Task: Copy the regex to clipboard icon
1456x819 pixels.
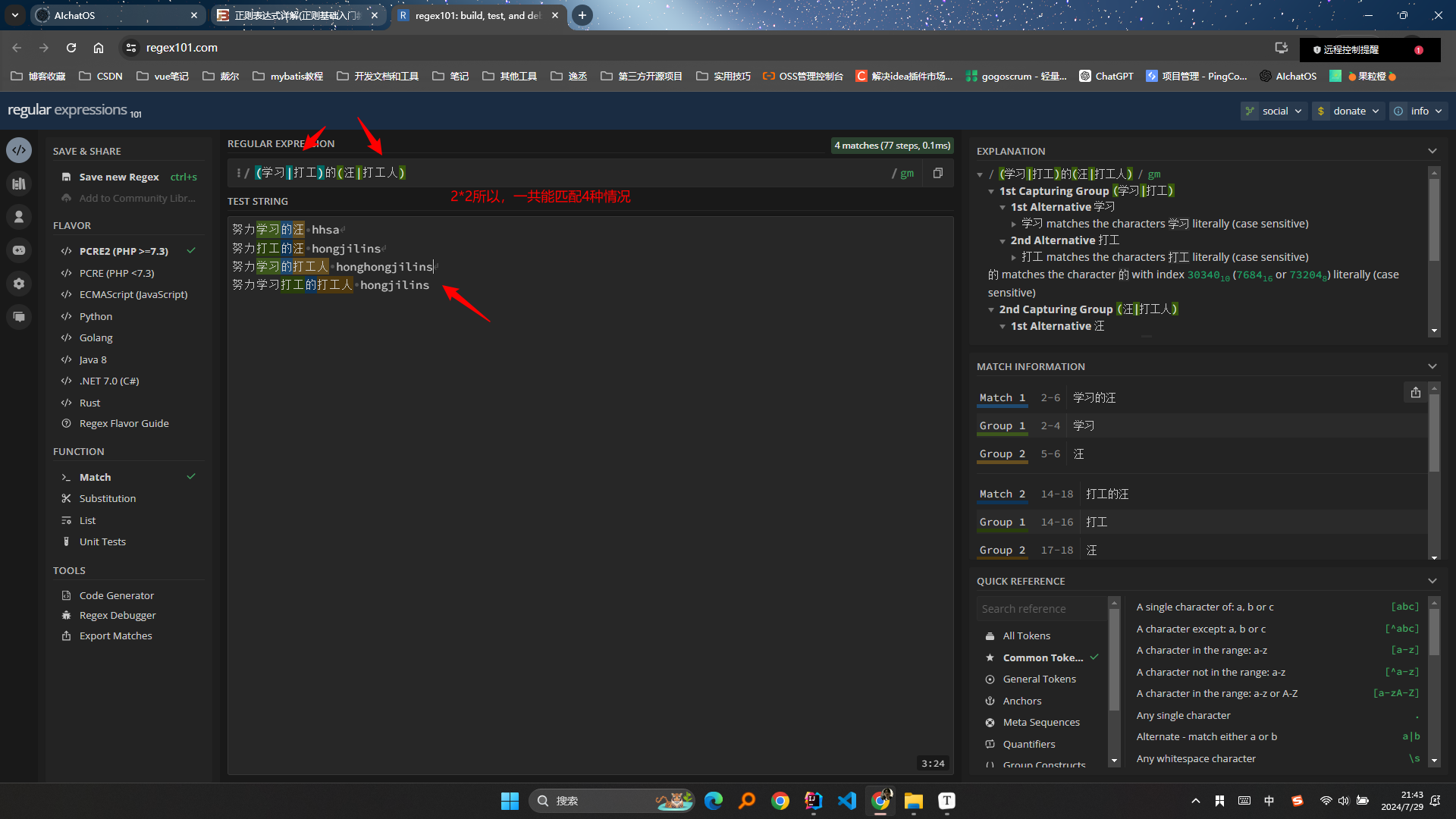Action: point(938,173)
